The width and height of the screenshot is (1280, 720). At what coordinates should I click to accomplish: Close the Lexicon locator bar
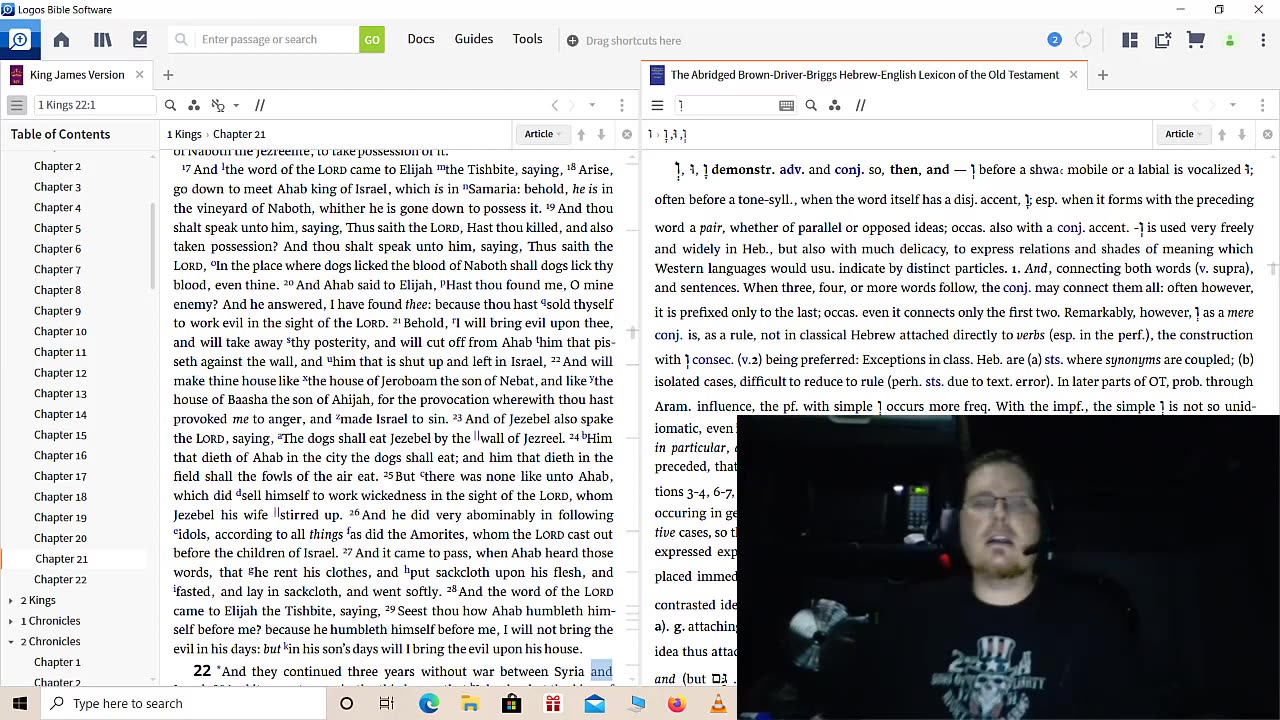(x=1267, y=134)
